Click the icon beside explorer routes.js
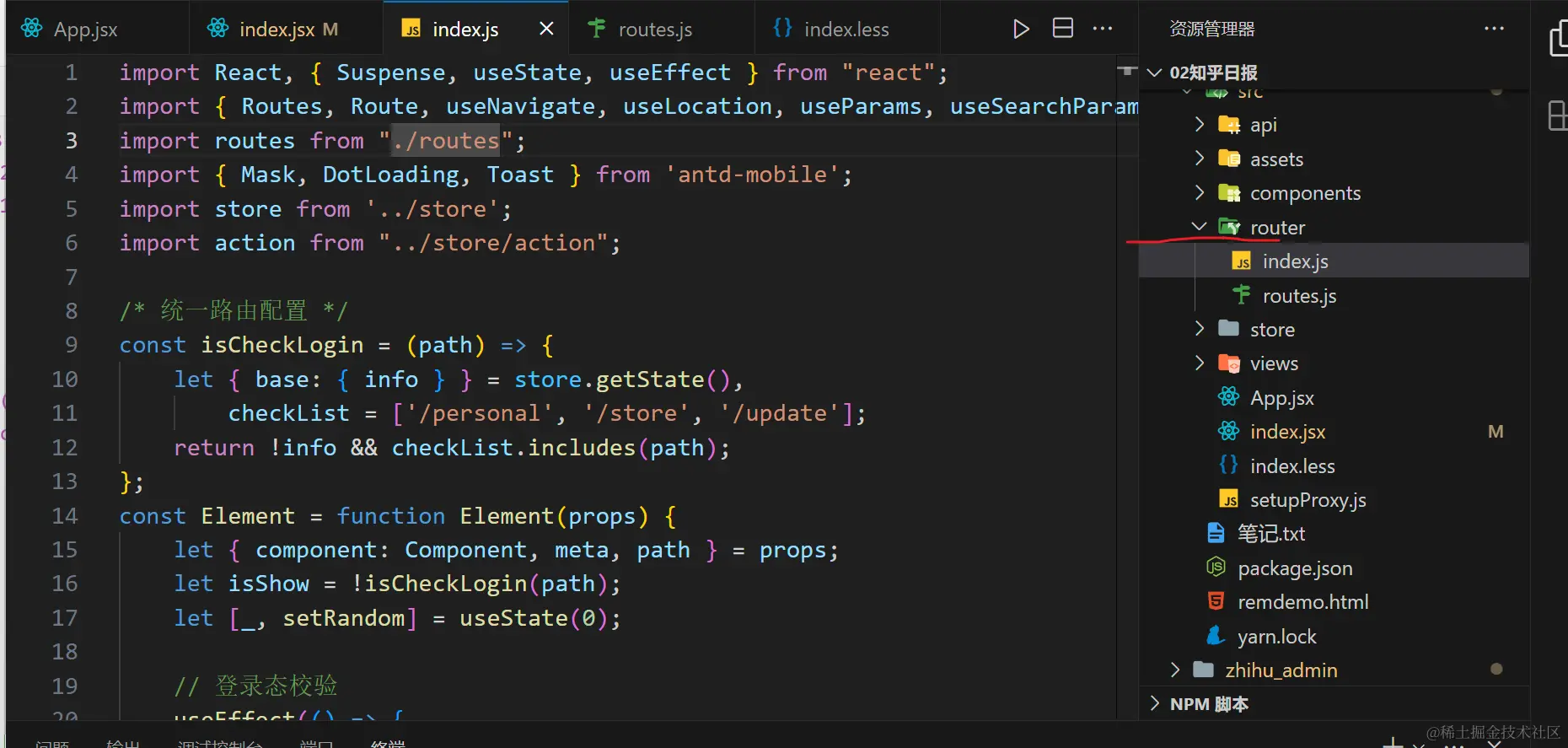 (x=1241, y=294)
